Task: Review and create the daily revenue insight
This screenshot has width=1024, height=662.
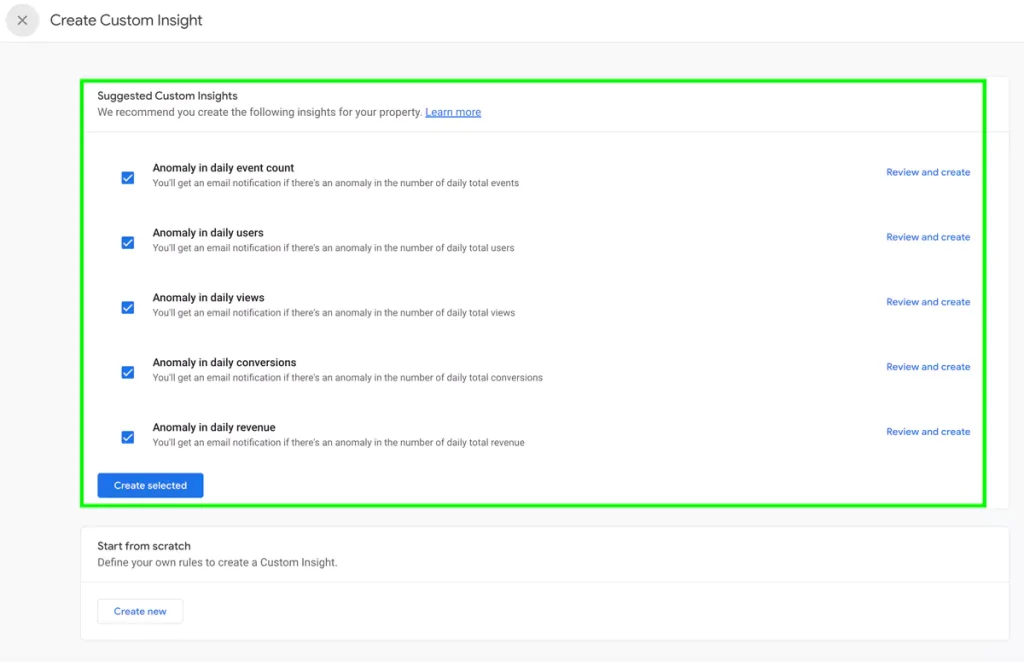Action: click(x=928, y=431)
